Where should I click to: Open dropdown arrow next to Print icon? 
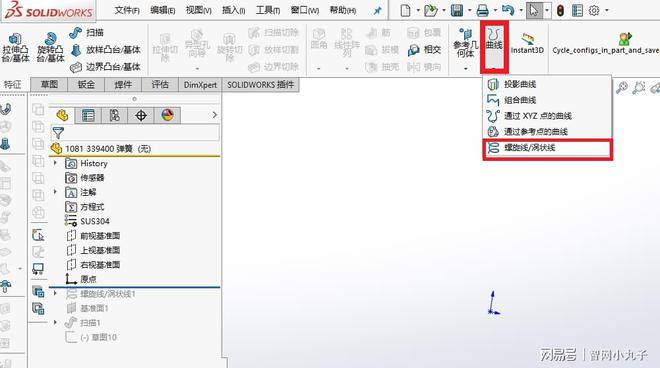tap(495, 10)
